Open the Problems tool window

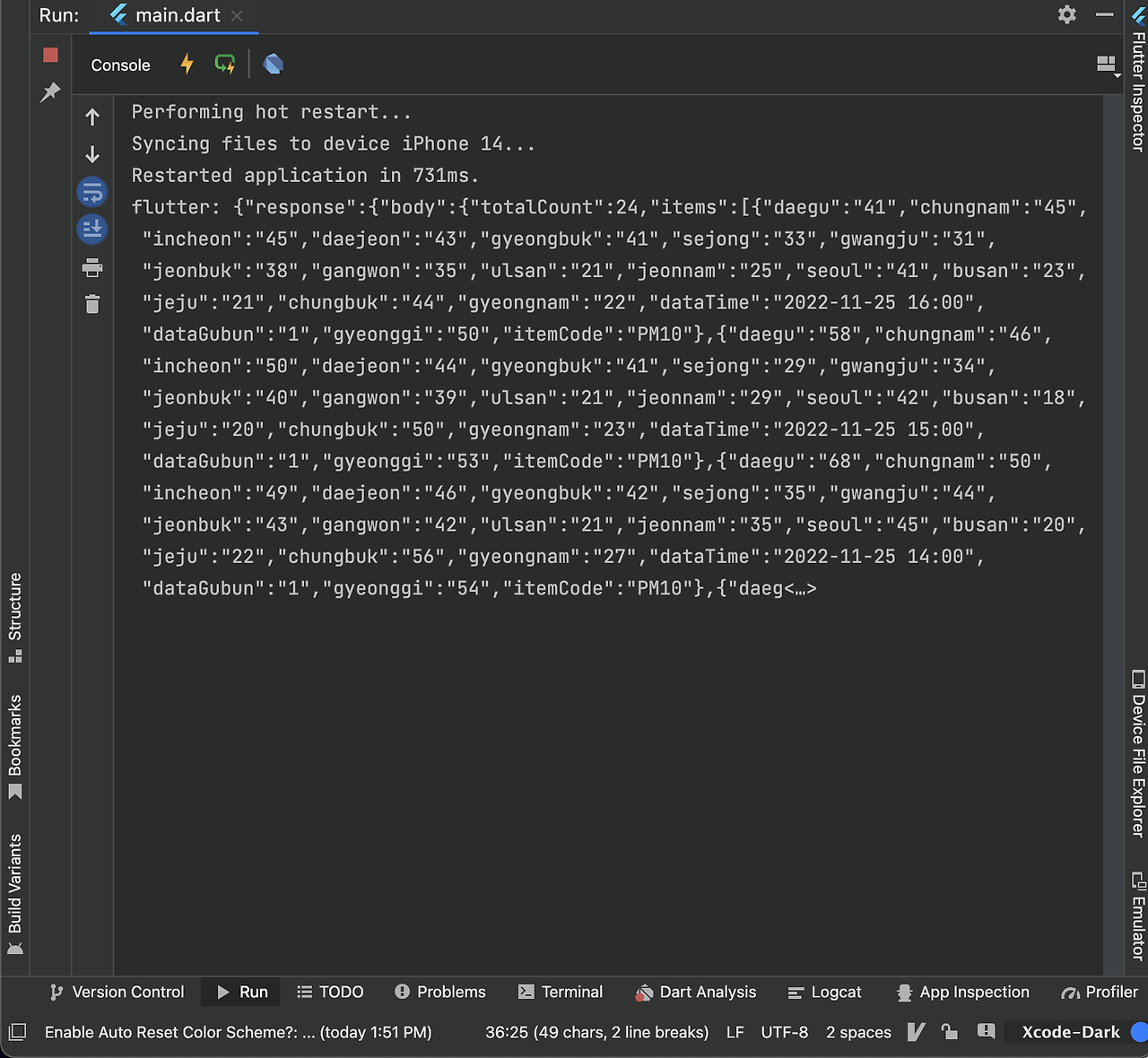pos(440,992)
